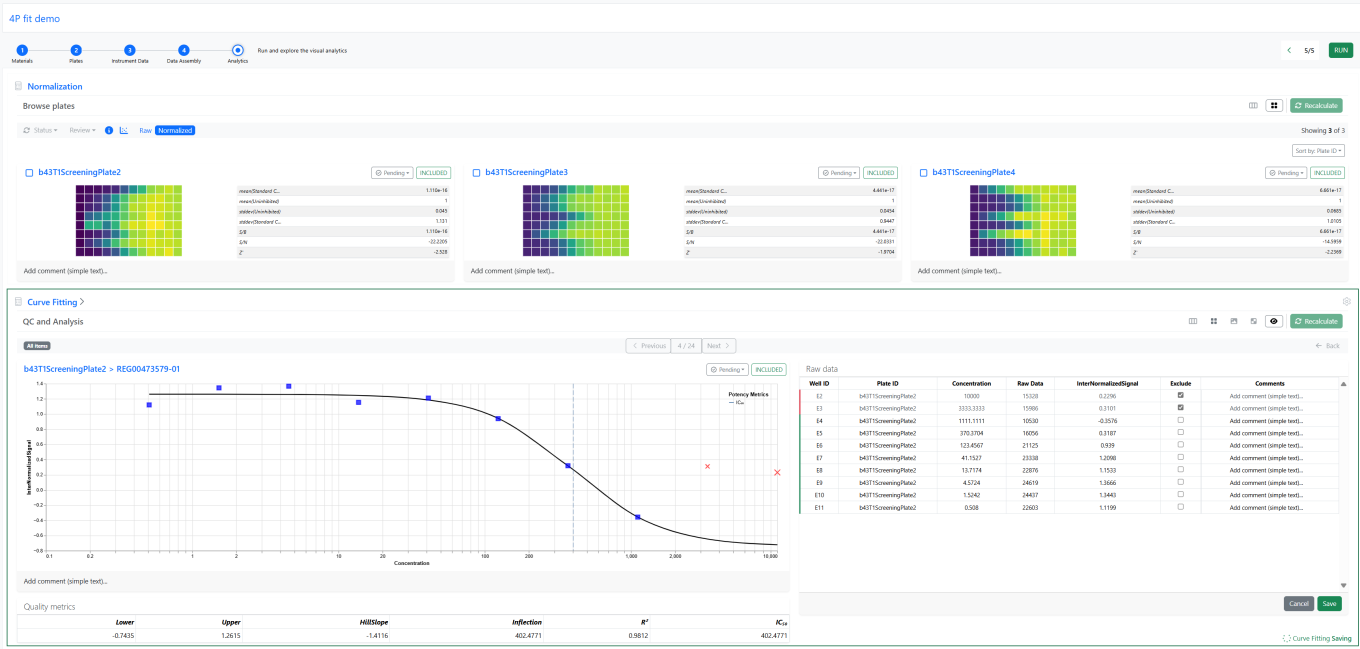Click the image view icon in Curve Fitting

(x=1233, y=321)
